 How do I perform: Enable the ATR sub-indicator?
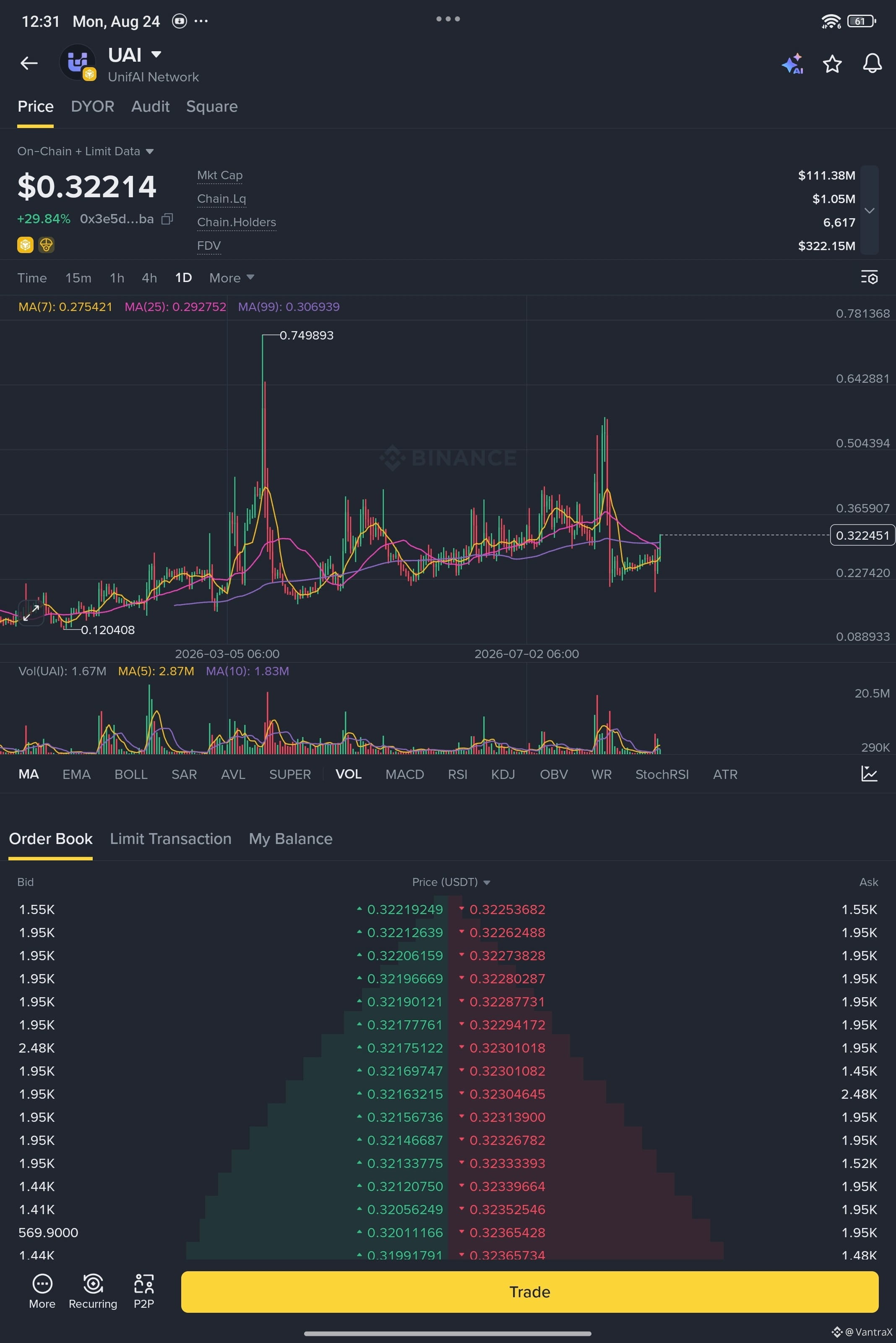point(725,774)
